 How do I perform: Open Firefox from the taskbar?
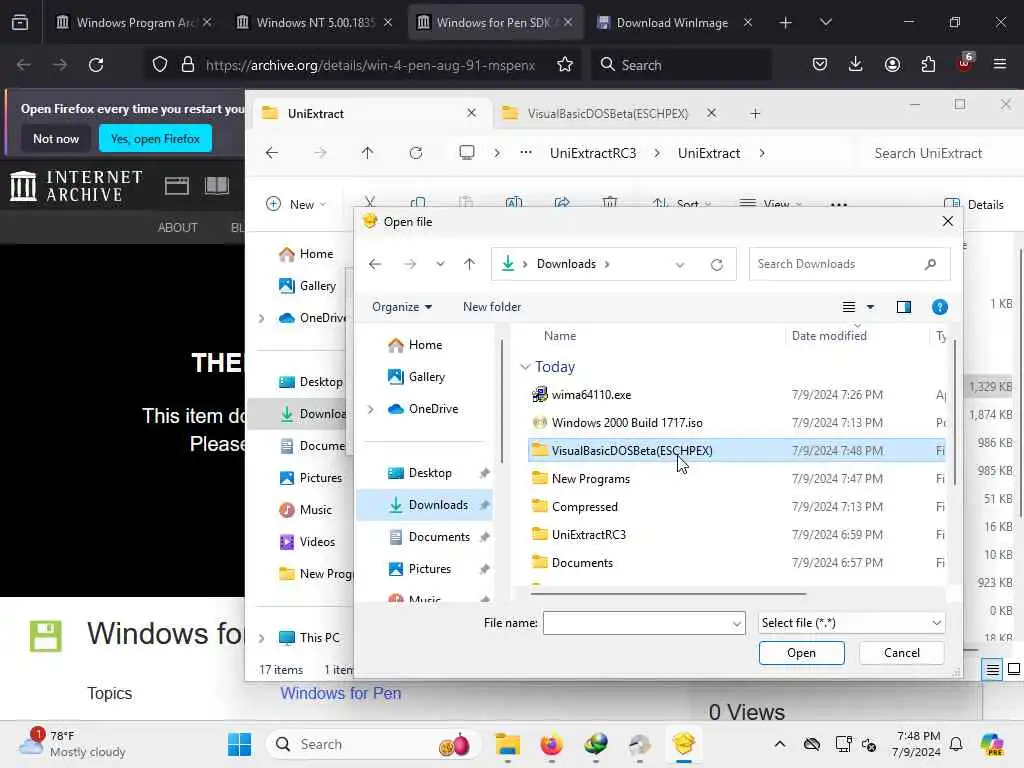[552, 744]
